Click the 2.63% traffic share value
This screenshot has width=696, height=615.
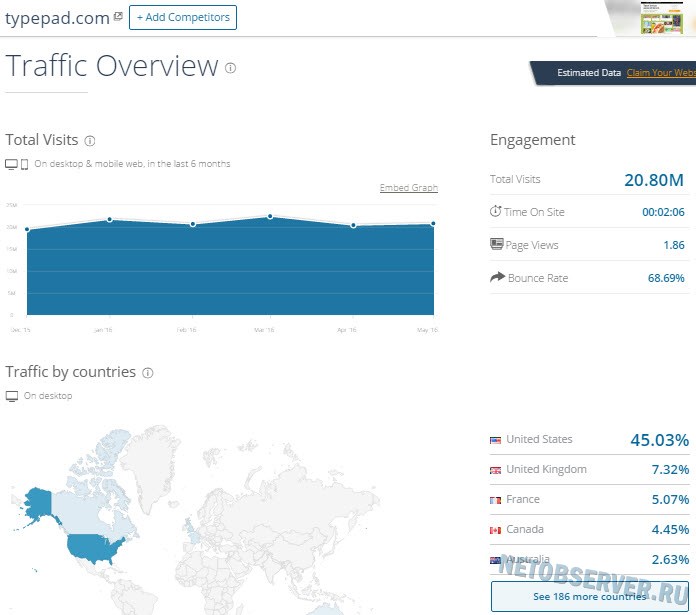(x=670, y=560)
